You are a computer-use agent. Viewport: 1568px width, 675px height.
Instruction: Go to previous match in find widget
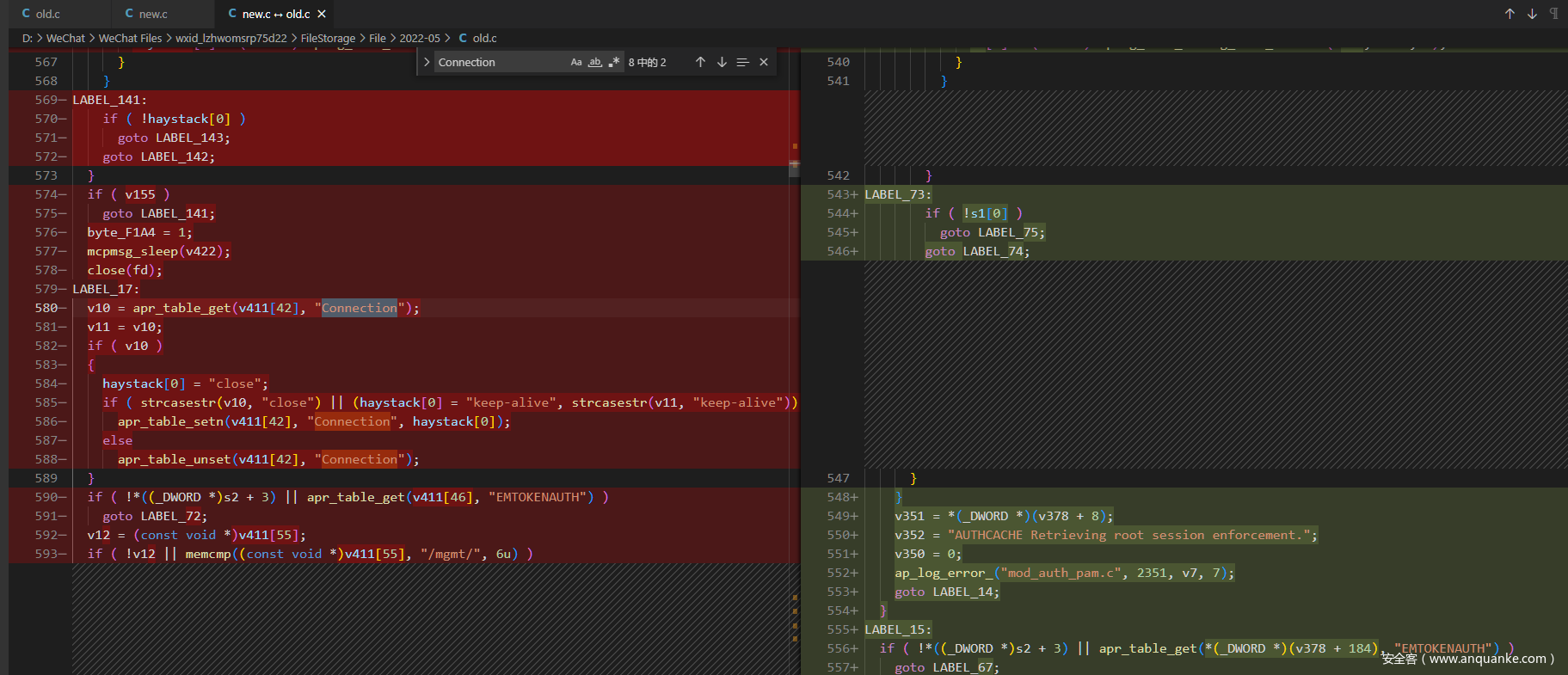[700, 62]
